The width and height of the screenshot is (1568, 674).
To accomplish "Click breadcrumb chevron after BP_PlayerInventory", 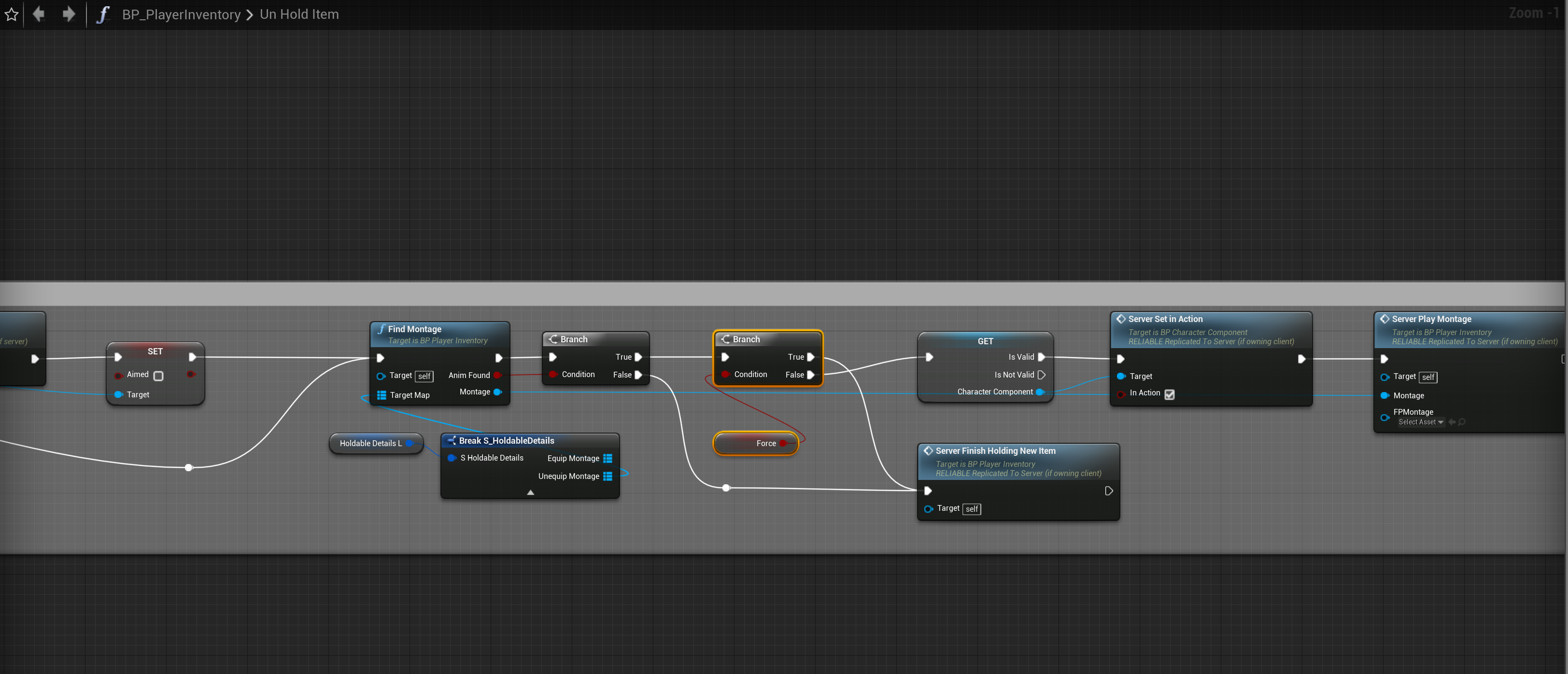I will click(x=250, y=14).
